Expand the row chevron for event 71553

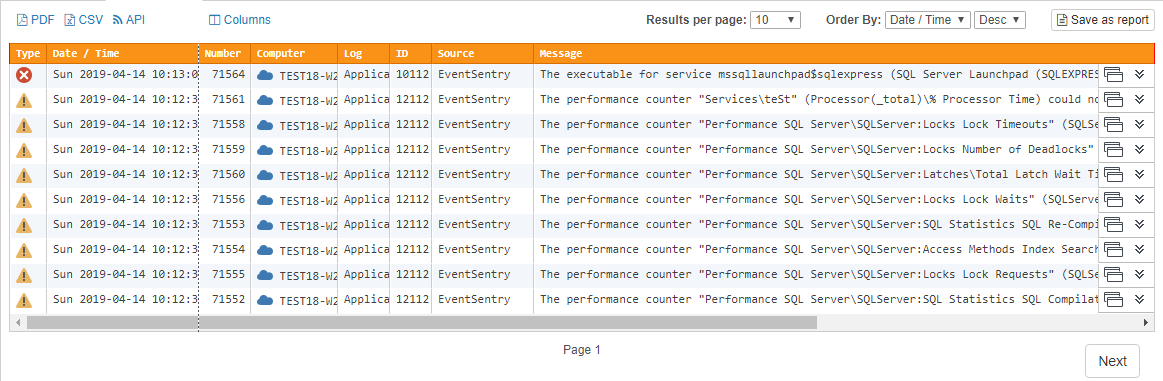(1141, 225)
